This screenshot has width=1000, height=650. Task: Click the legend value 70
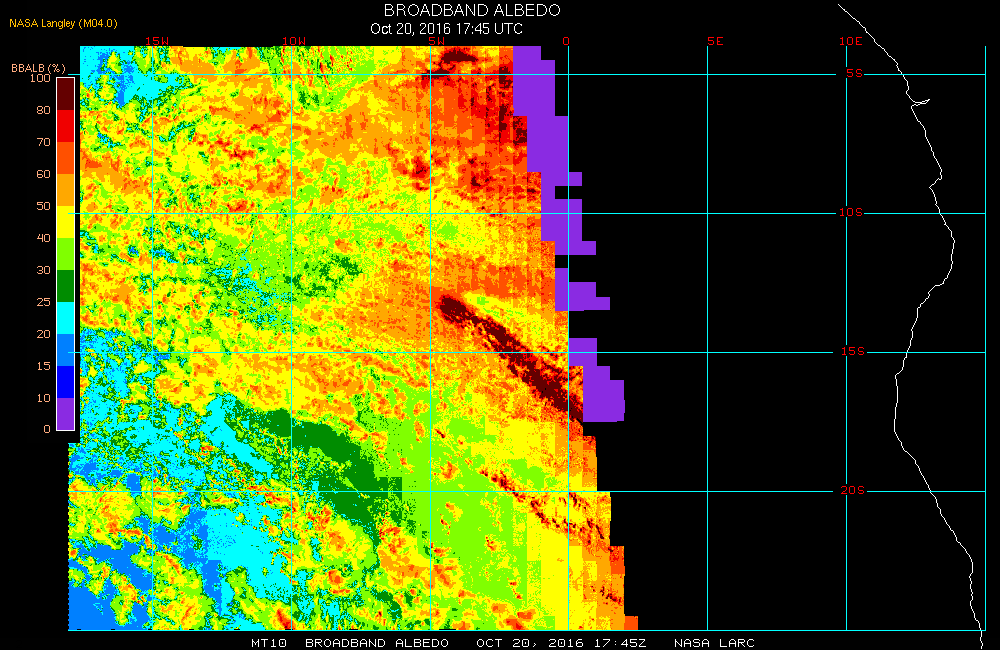(x=43, y=142)
